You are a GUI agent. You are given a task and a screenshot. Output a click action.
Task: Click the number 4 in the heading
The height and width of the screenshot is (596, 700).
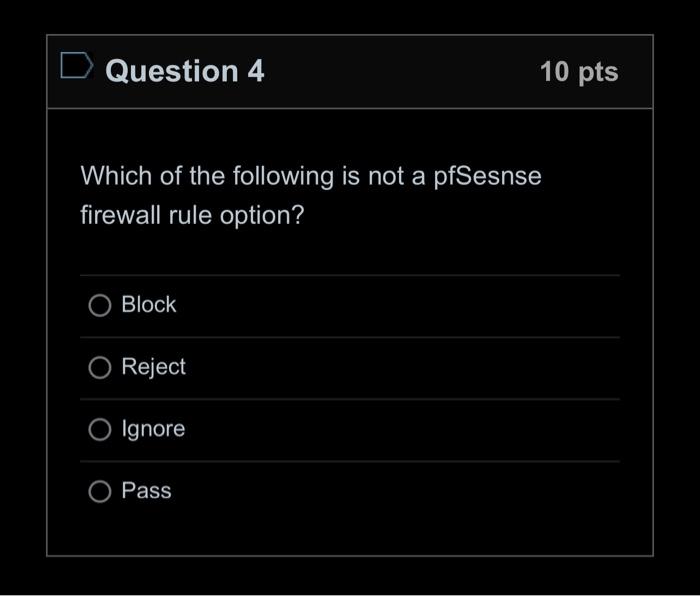click(256, 71)
